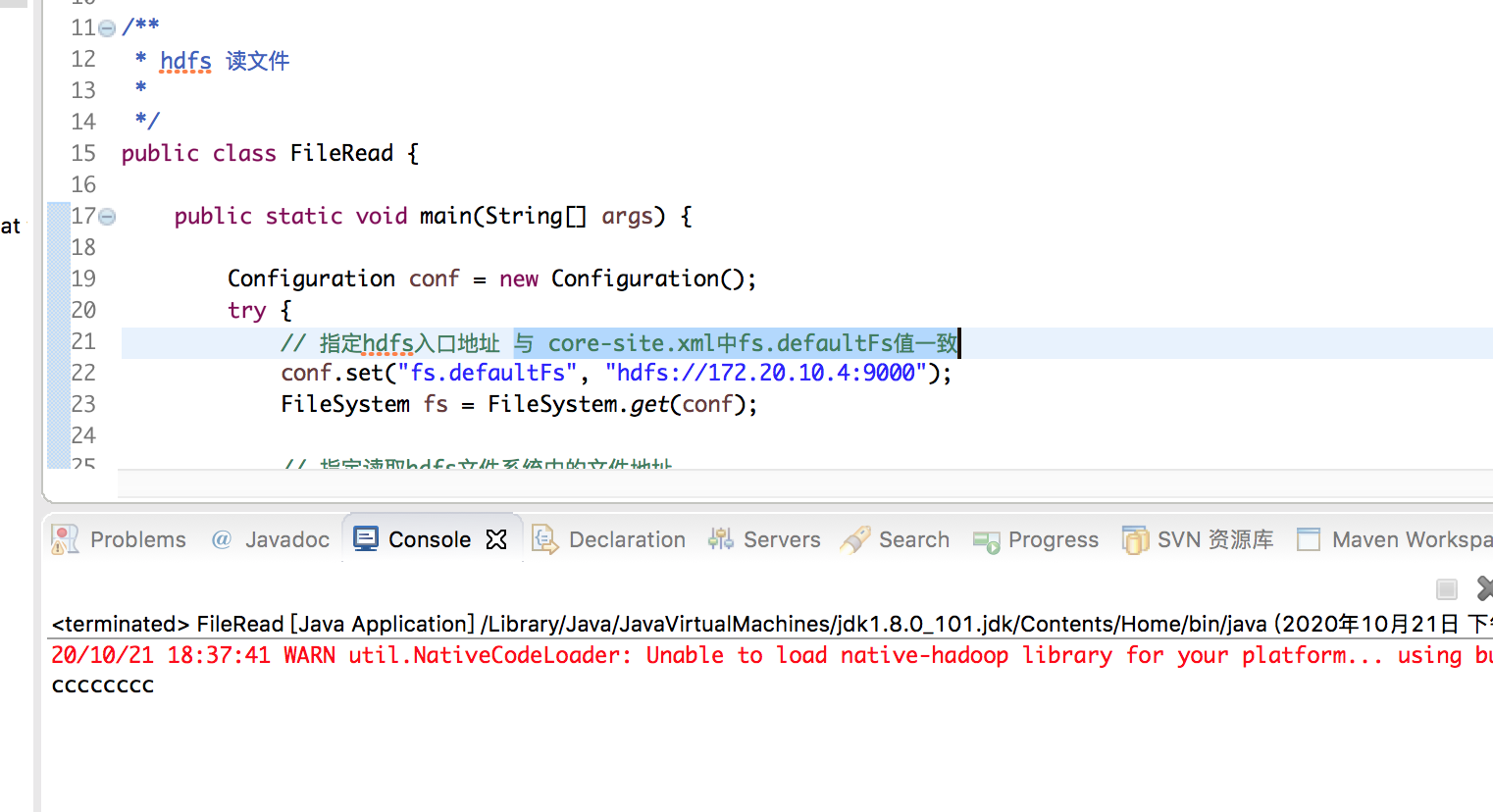
Task: Click the class declaration 'FileRead' on line 15
Action: [x=341, y=153]
